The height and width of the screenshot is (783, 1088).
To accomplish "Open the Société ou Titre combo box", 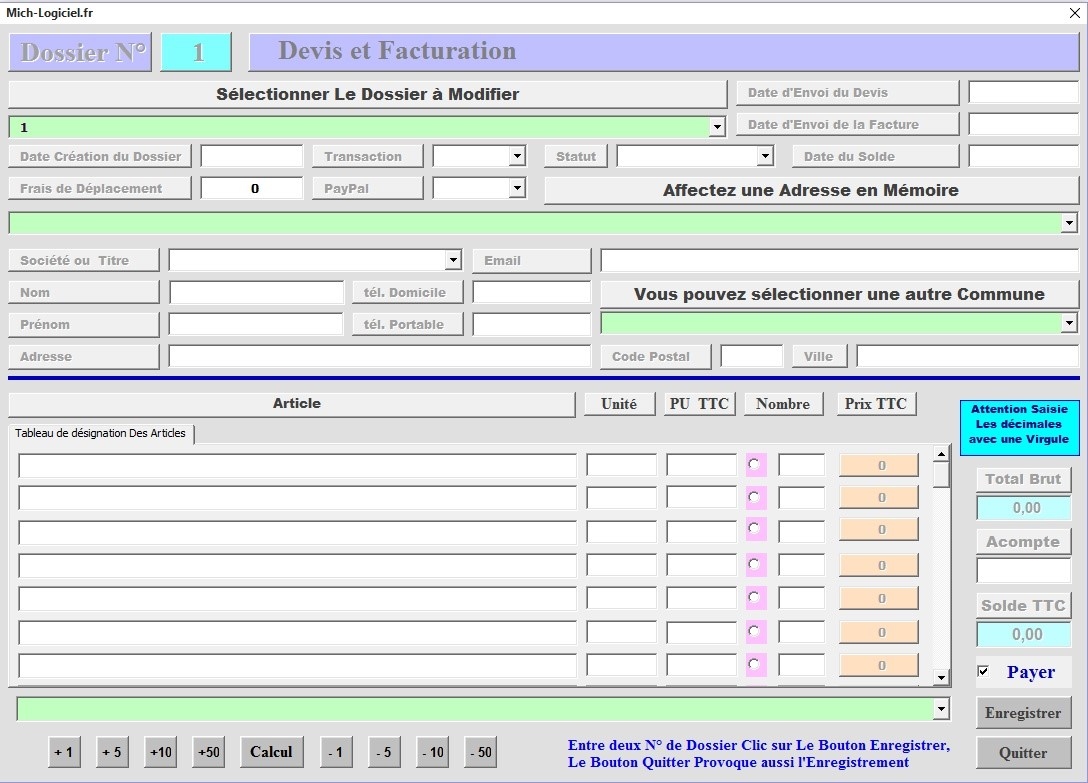I will (x=453, y=260).
